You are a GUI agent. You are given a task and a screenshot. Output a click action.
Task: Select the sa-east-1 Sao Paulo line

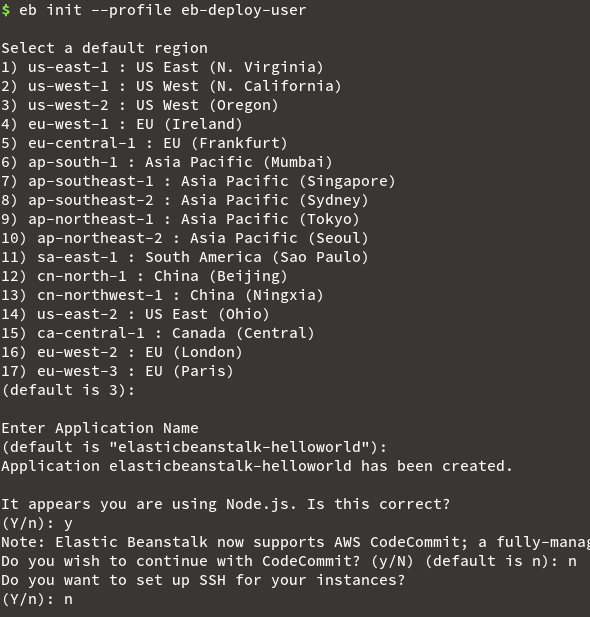(185, 257)
